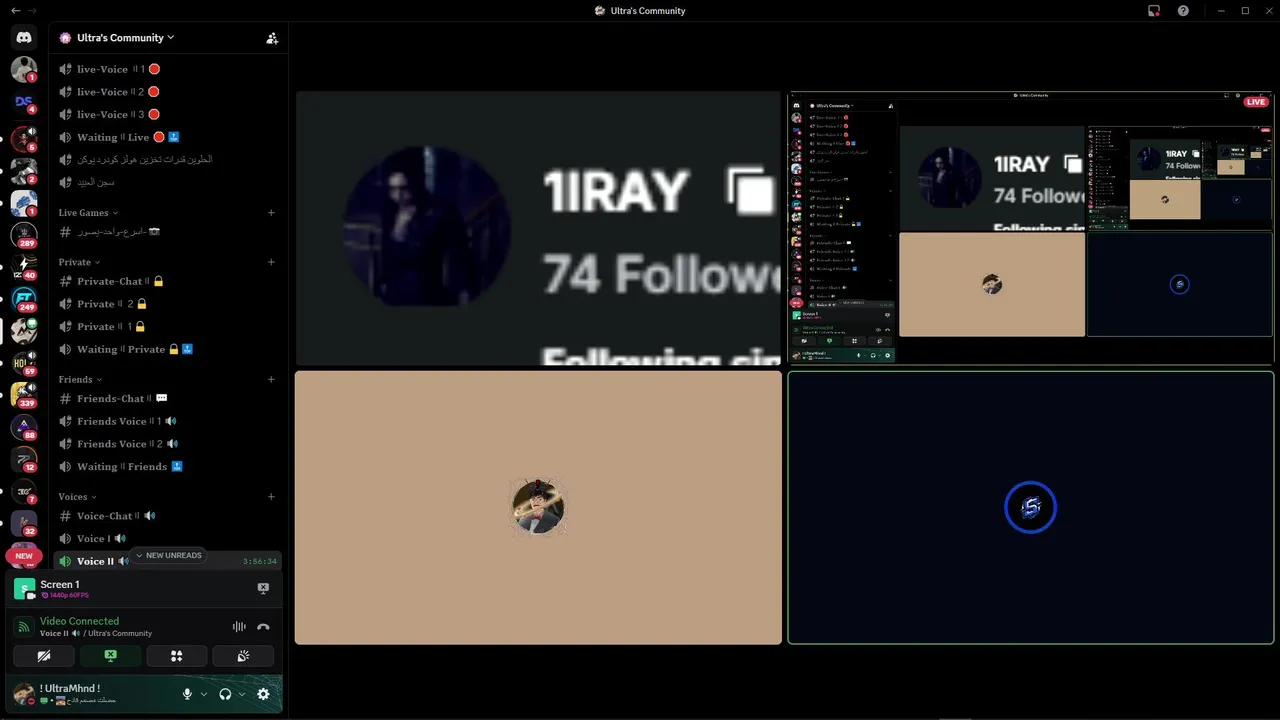Collapse the Voices category
1280x720 pixels.
click(x=78, y=496)
